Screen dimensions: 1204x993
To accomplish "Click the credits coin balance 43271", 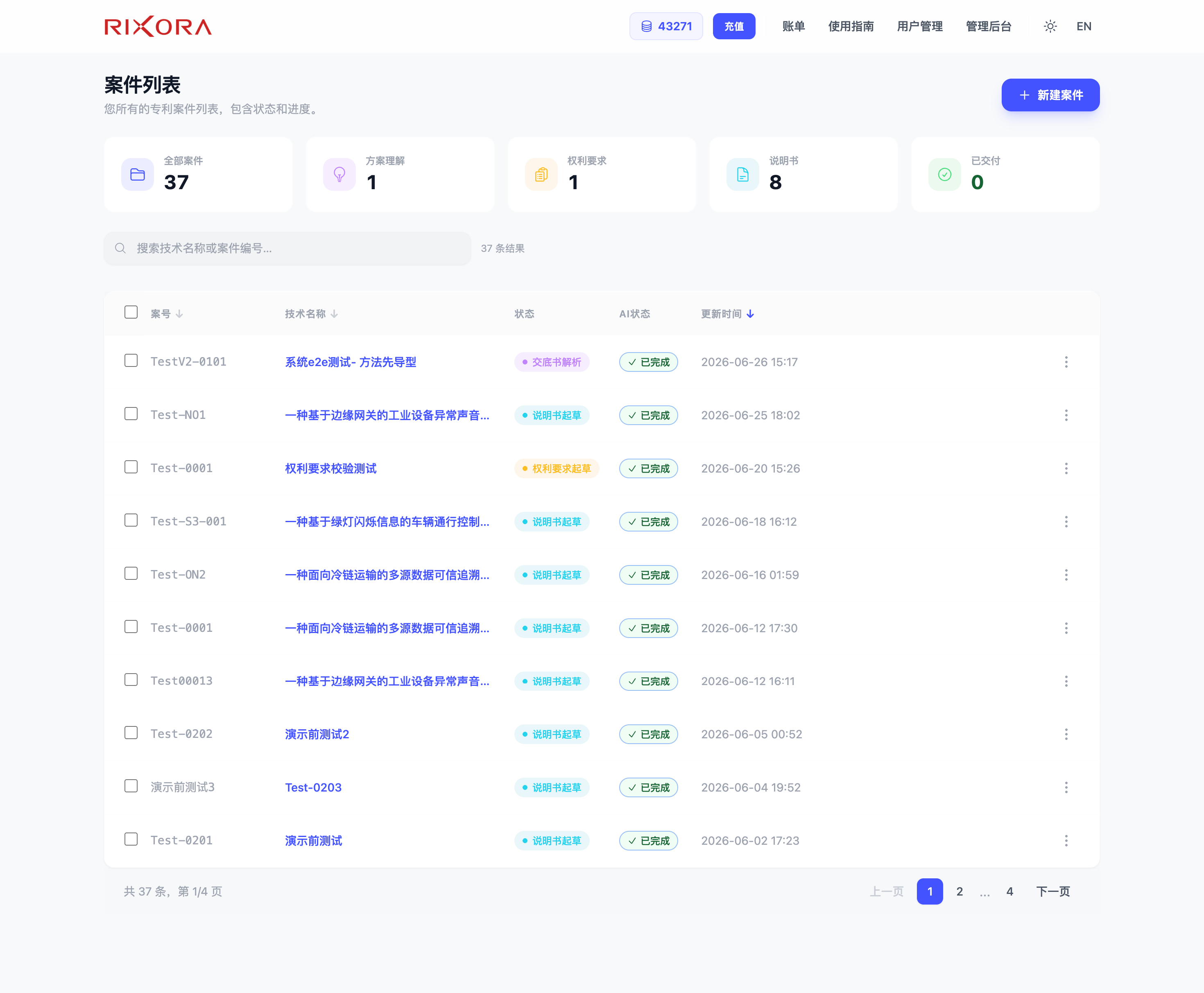I will [666, 26].
